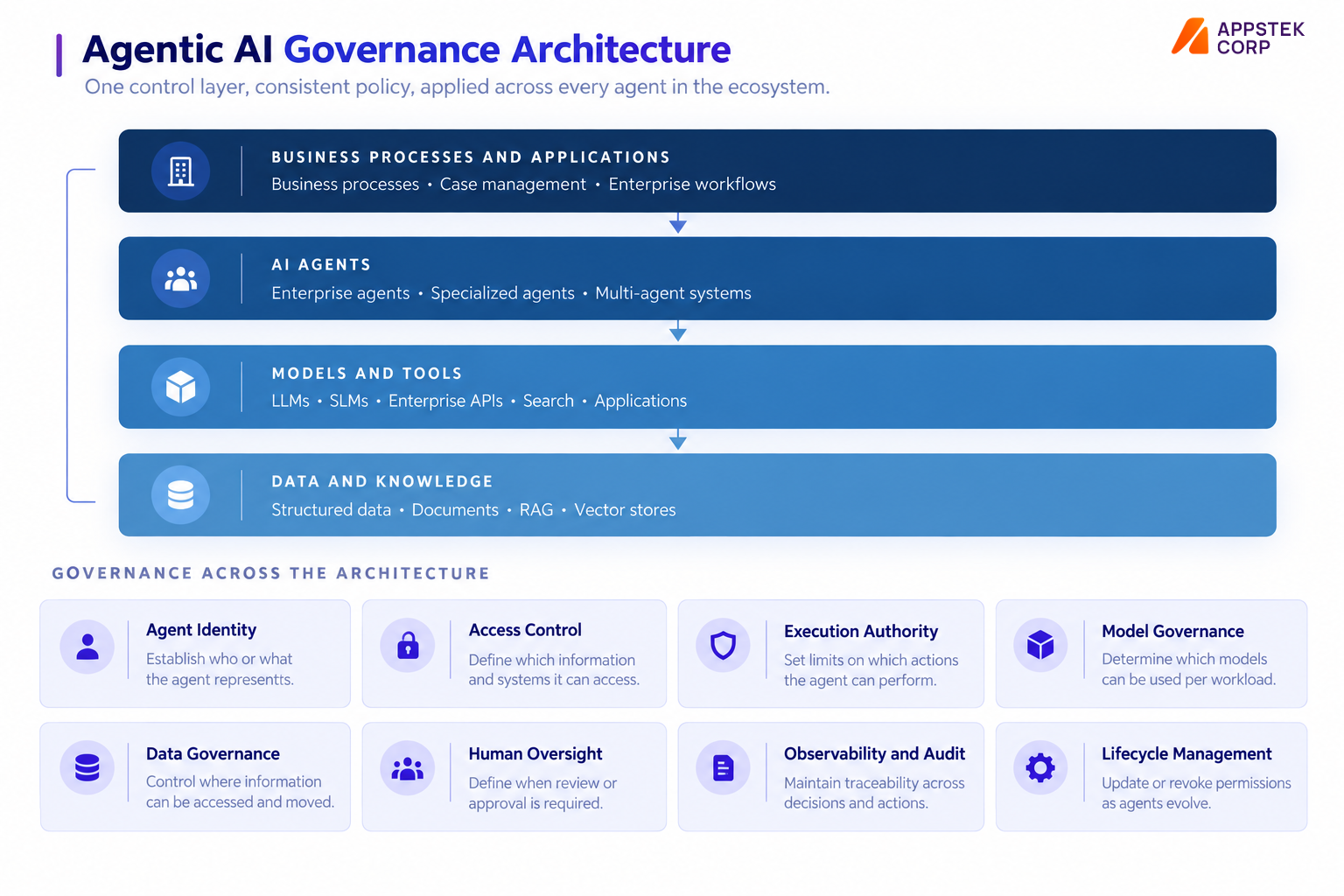Viewport: 1344px width, 896px height.
Task: Click the AppsTek Corp logo
Action: 1238,37
